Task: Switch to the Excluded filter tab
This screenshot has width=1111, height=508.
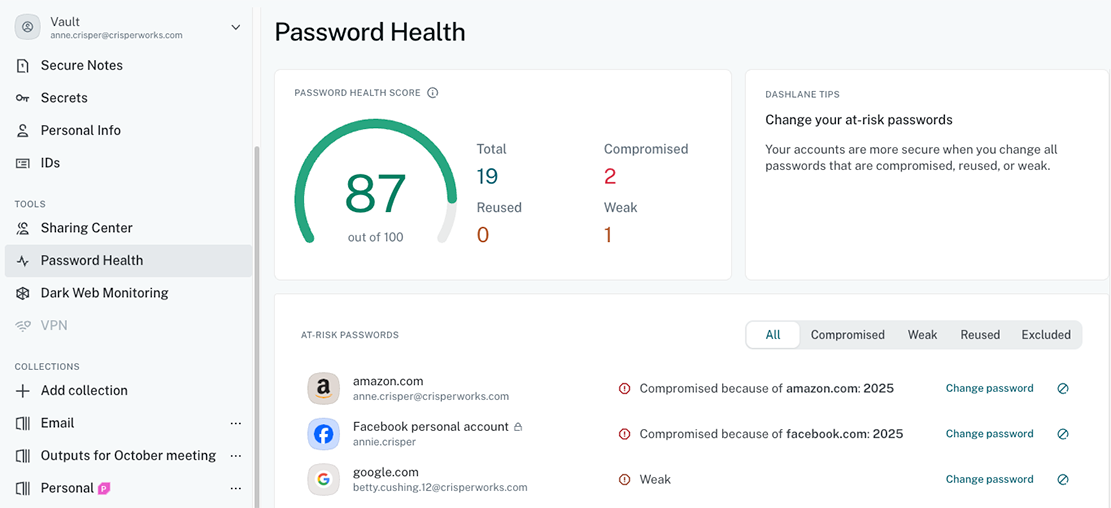Action: (1046, 334)
